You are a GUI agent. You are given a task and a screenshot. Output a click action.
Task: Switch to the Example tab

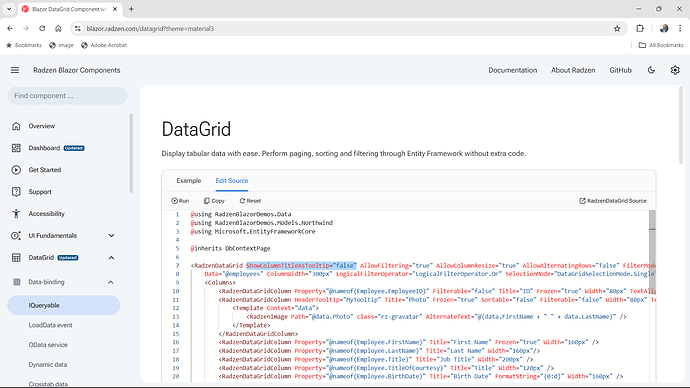(x=189, y=181)
